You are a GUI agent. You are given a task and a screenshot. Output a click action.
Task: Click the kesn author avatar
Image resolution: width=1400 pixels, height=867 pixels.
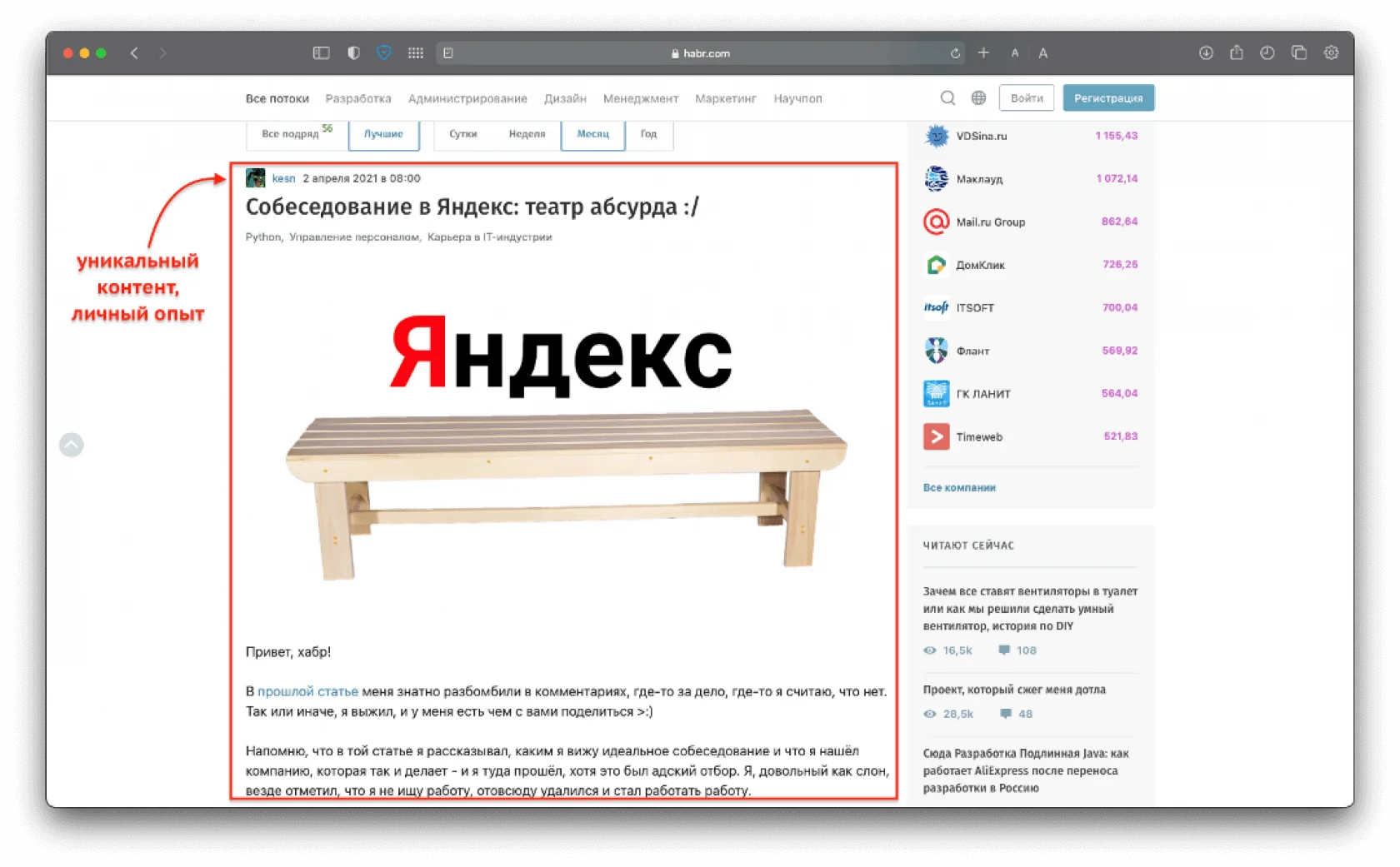tap(256, 178)
